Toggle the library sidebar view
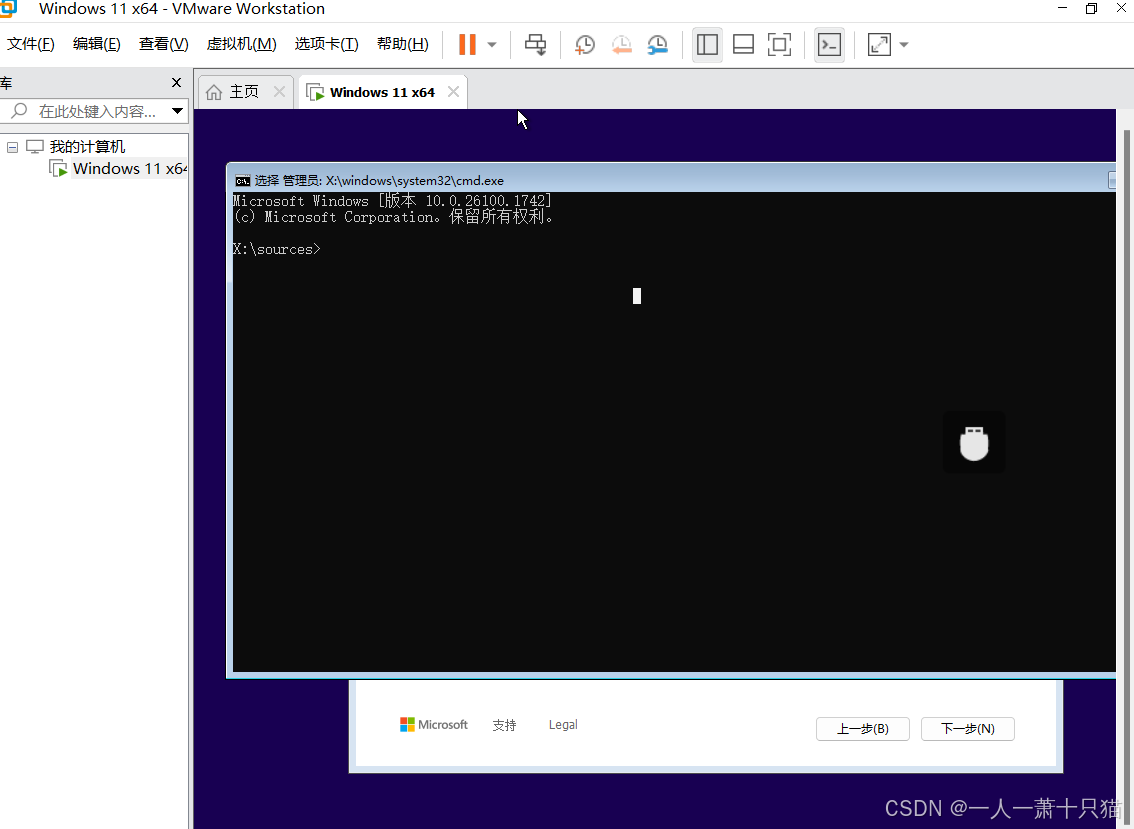1134x829 pixels. (x=707, y=45)
